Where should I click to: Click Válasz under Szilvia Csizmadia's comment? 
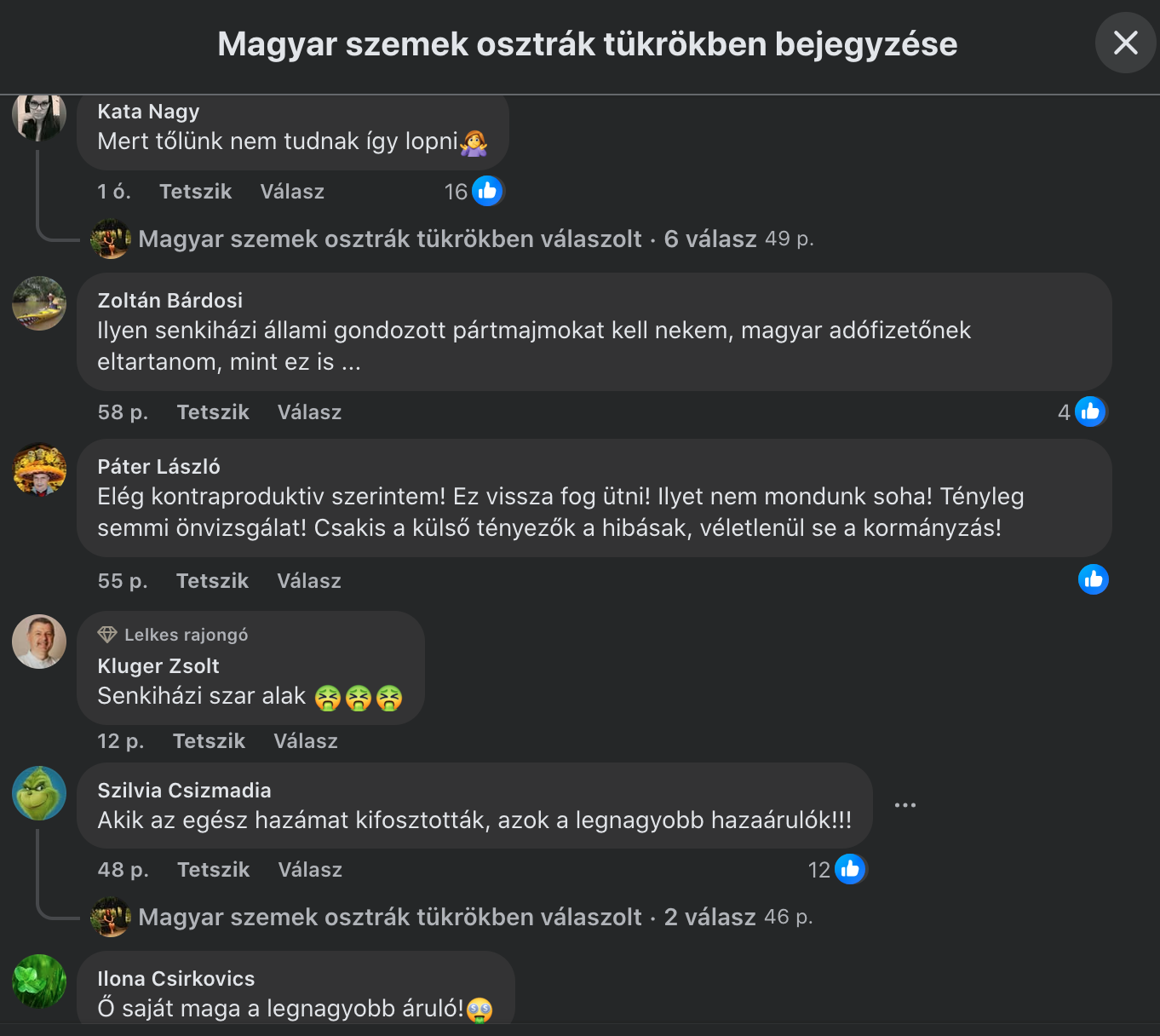point(310,870)
